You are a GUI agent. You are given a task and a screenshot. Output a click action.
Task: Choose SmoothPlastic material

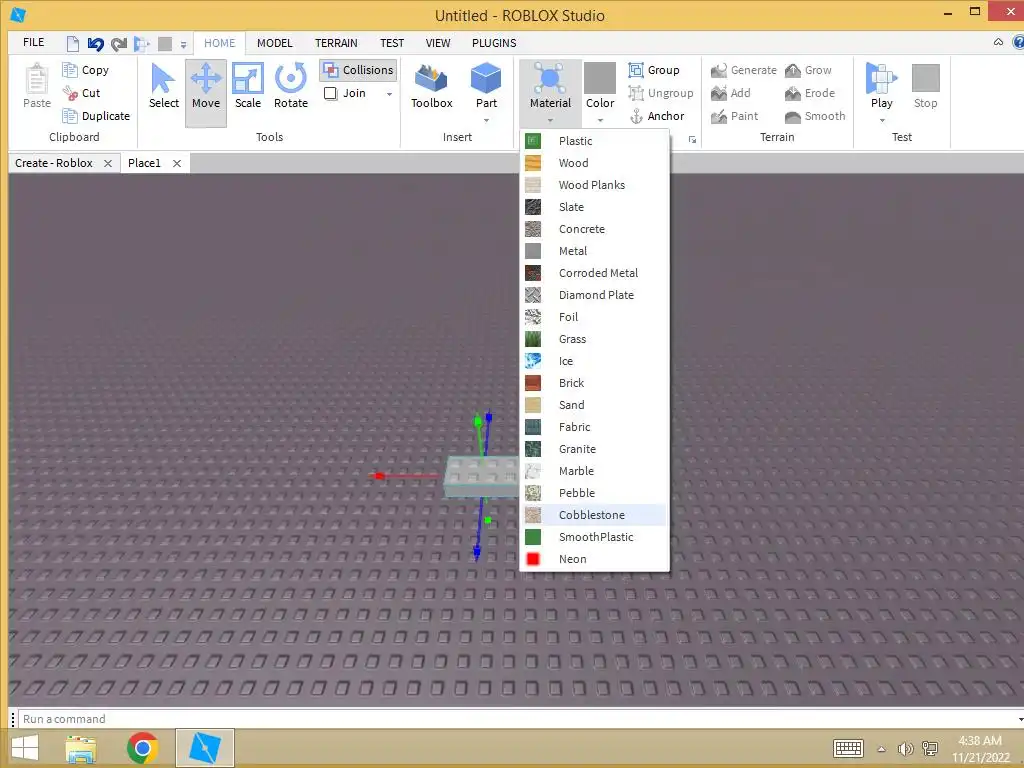pos(593,537)
